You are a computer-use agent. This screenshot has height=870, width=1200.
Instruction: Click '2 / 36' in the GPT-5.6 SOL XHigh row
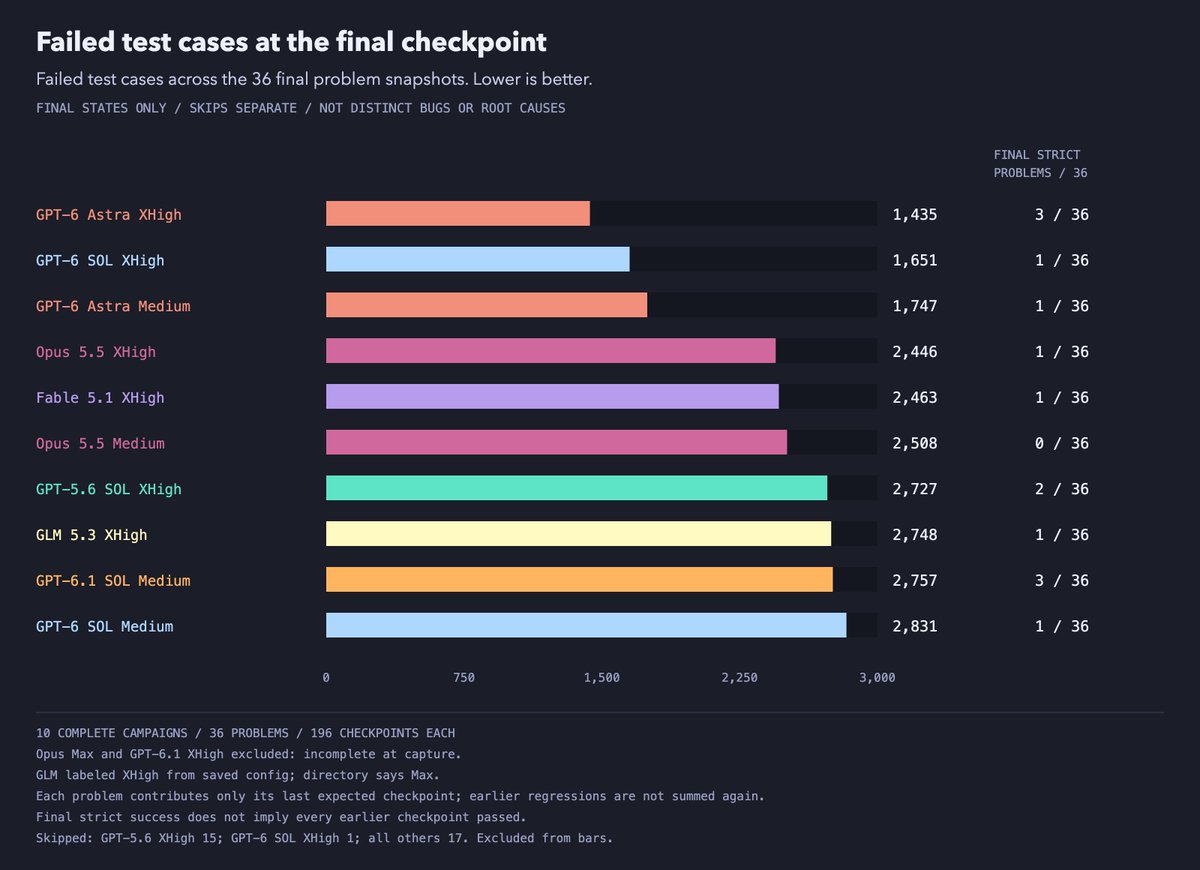click(1062, 489)
